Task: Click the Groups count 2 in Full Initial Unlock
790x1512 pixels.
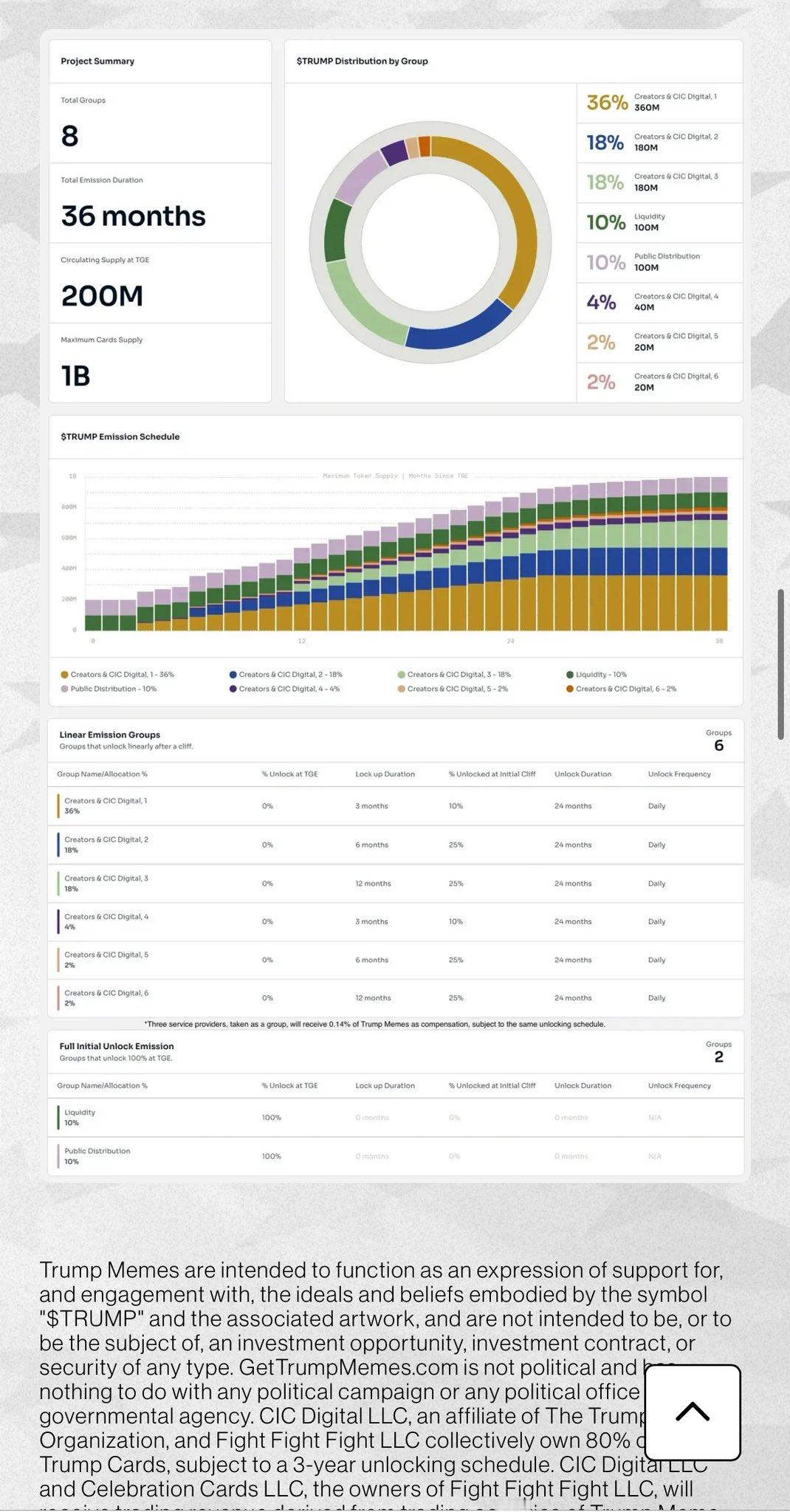Action: (719, 1057)
